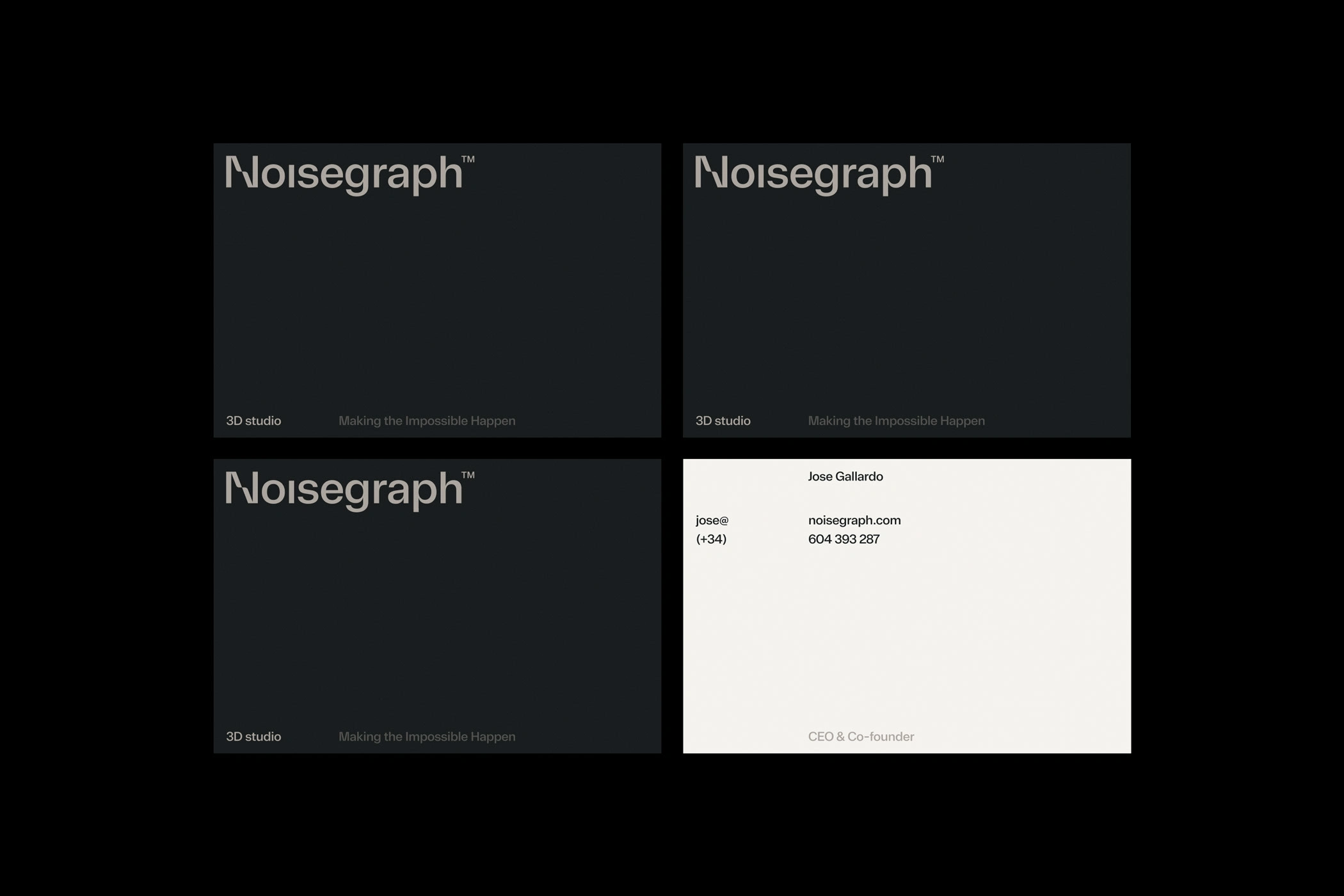
Task: Click the 'CEO & Co-founder' title text
Action: coord(861,737)
